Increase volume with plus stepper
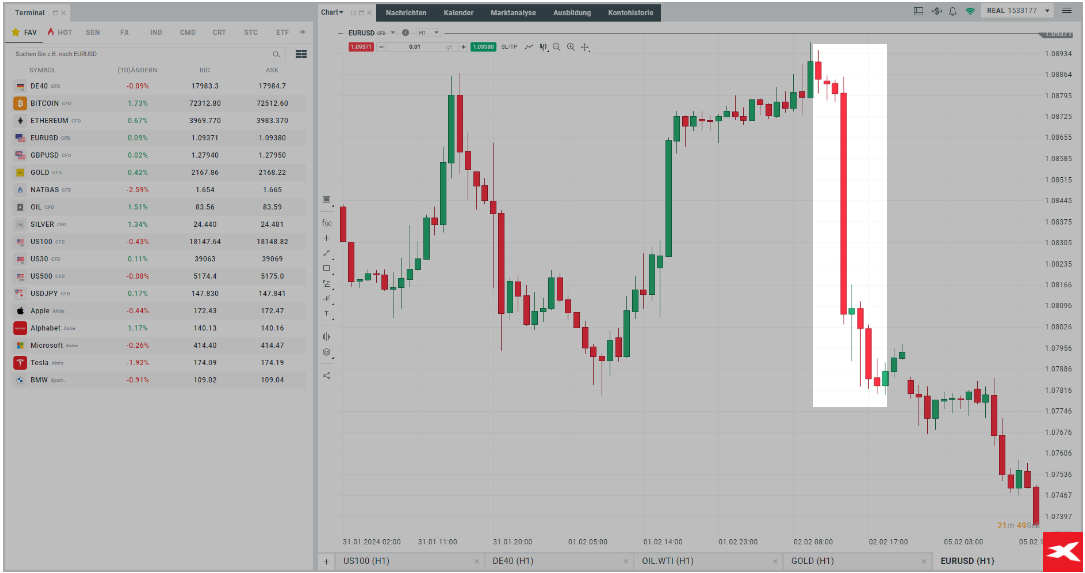The height and width of the screenshot is (573, 1085). pos(463,47)
